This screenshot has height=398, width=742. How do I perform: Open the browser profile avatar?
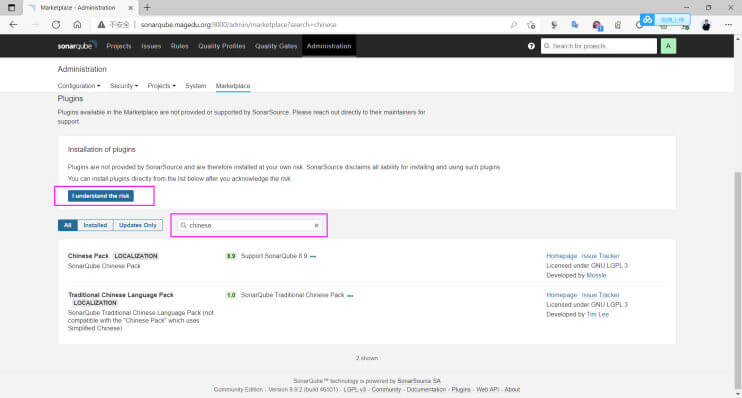coord(706,25)
